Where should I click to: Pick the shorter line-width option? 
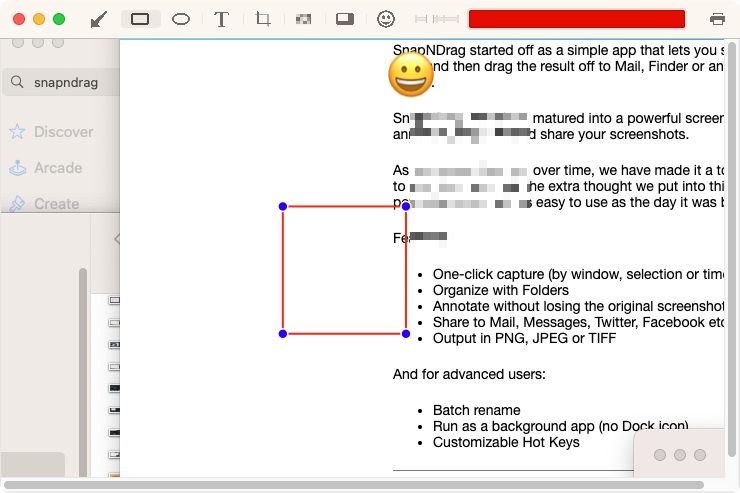420,19
